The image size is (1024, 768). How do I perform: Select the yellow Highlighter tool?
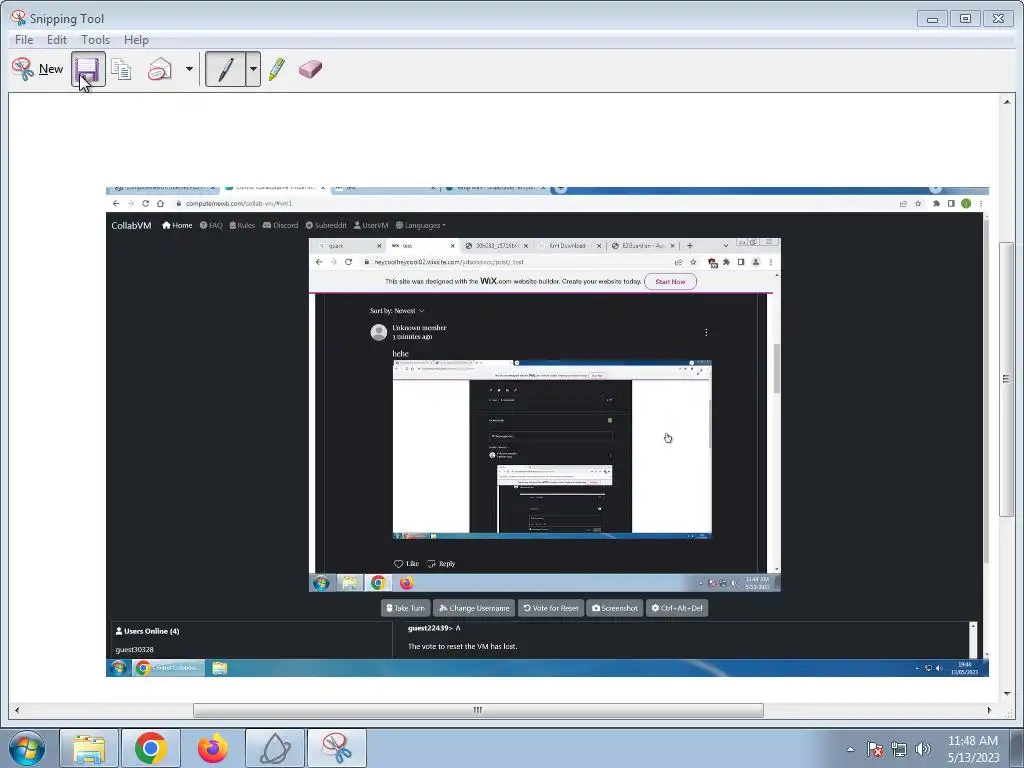tap(277, 69)
